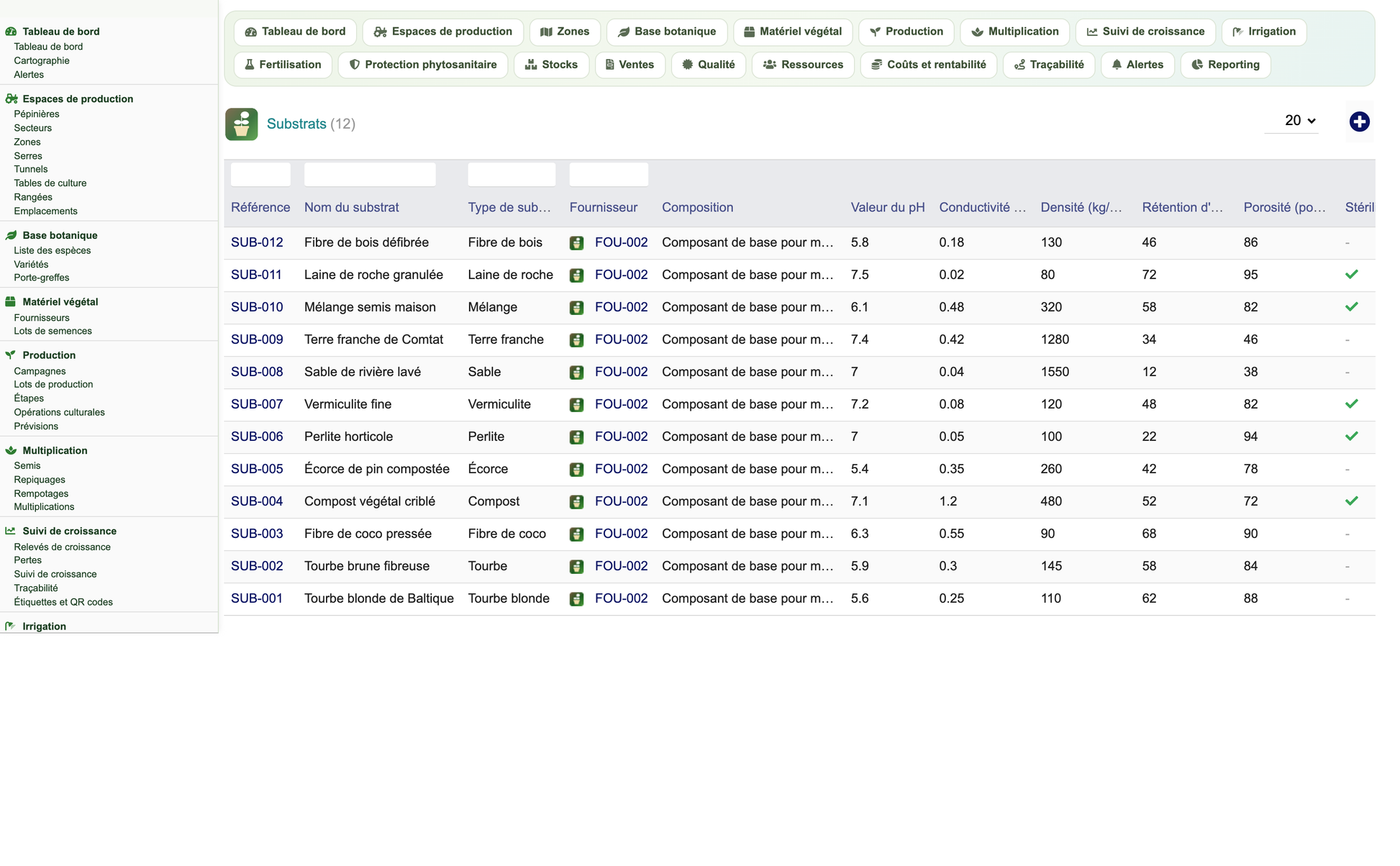
Task: Click the Fournisseur filter input field
Action: (x=609, y=174)
